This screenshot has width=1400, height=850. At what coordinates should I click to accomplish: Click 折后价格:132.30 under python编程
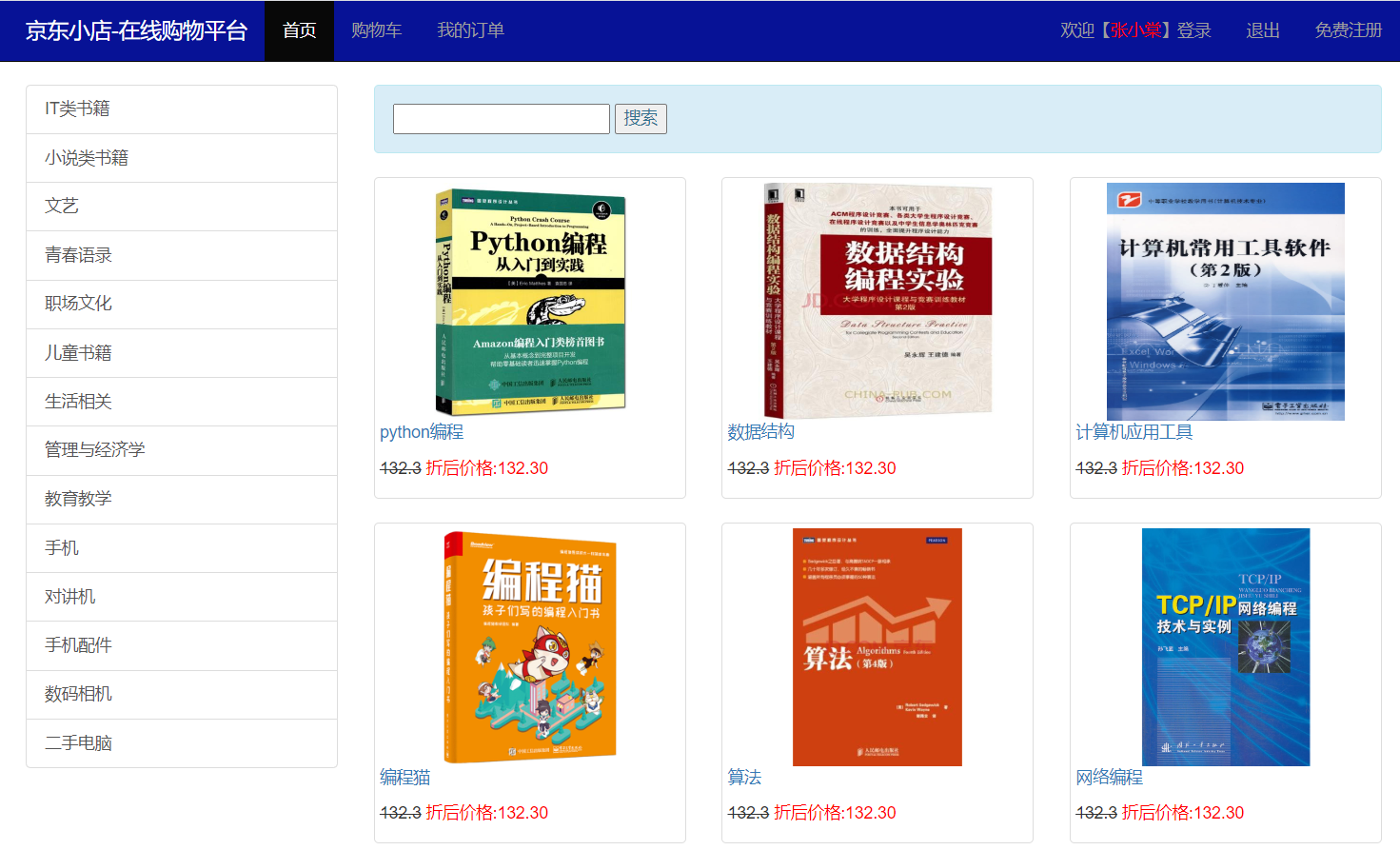(x=486, y=468)
